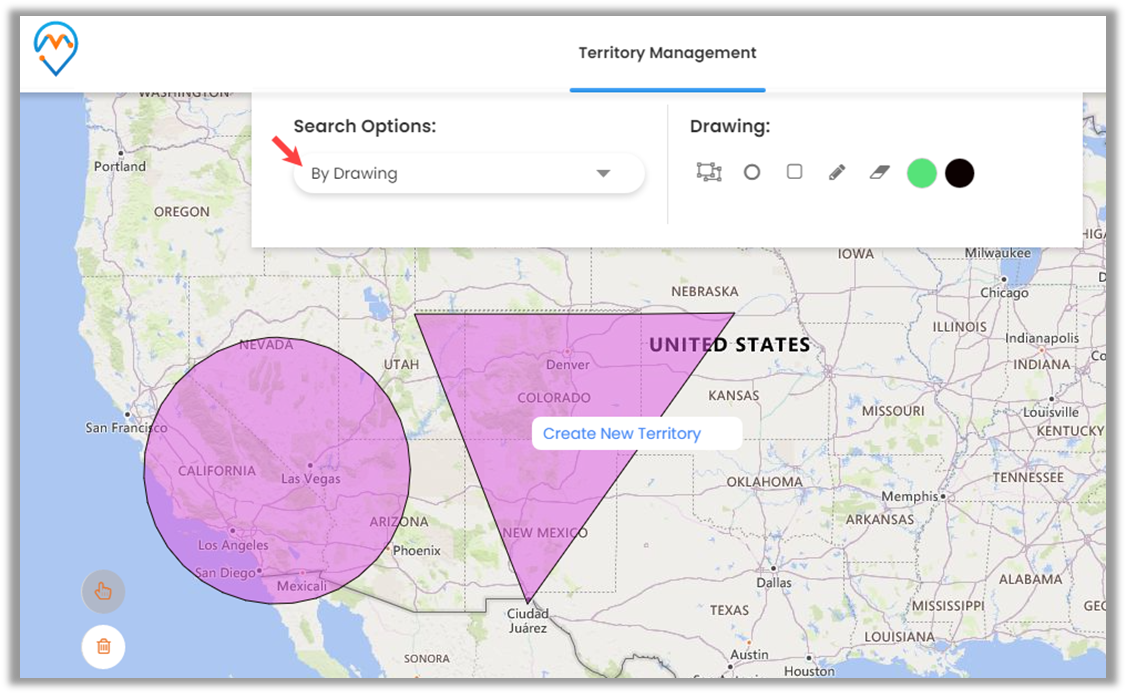
Task: Click the dropdown arrow in Search Options
Action: pos(603,173)
